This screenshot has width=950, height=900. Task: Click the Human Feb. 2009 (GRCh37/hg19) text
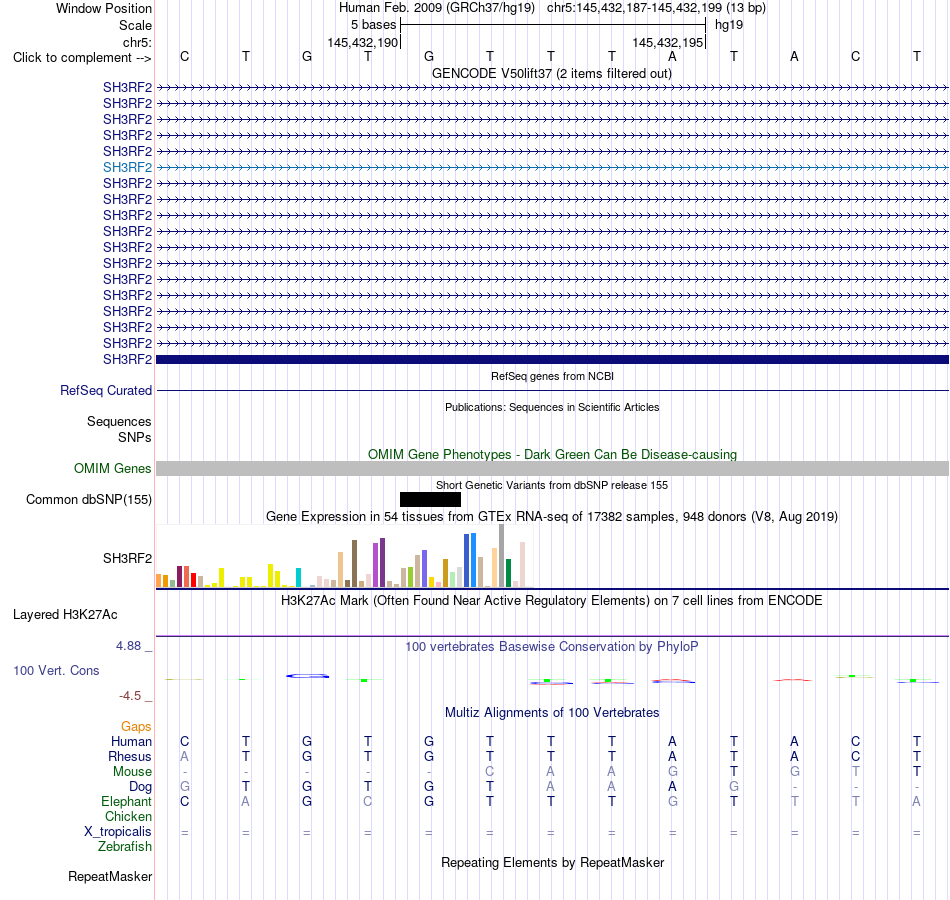click(x=437, y=8)
